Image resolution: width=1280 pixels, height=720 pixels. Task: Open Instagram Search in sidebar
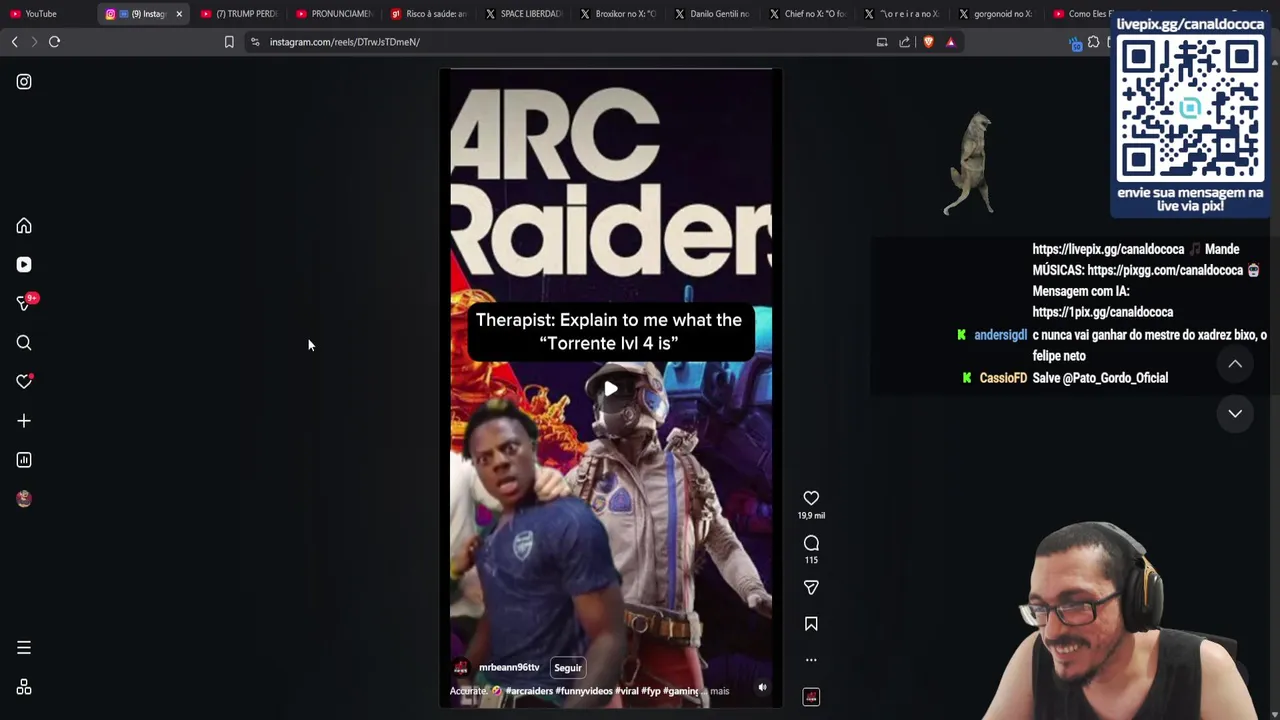coord(24,343)
